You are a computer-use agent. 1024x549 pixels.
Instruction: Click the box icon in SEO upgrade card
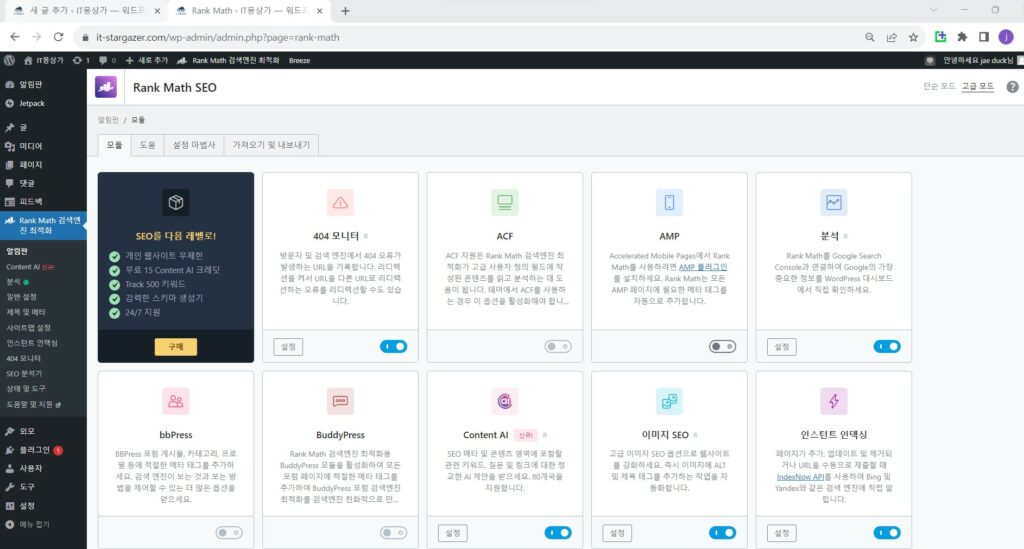point(176,202)
